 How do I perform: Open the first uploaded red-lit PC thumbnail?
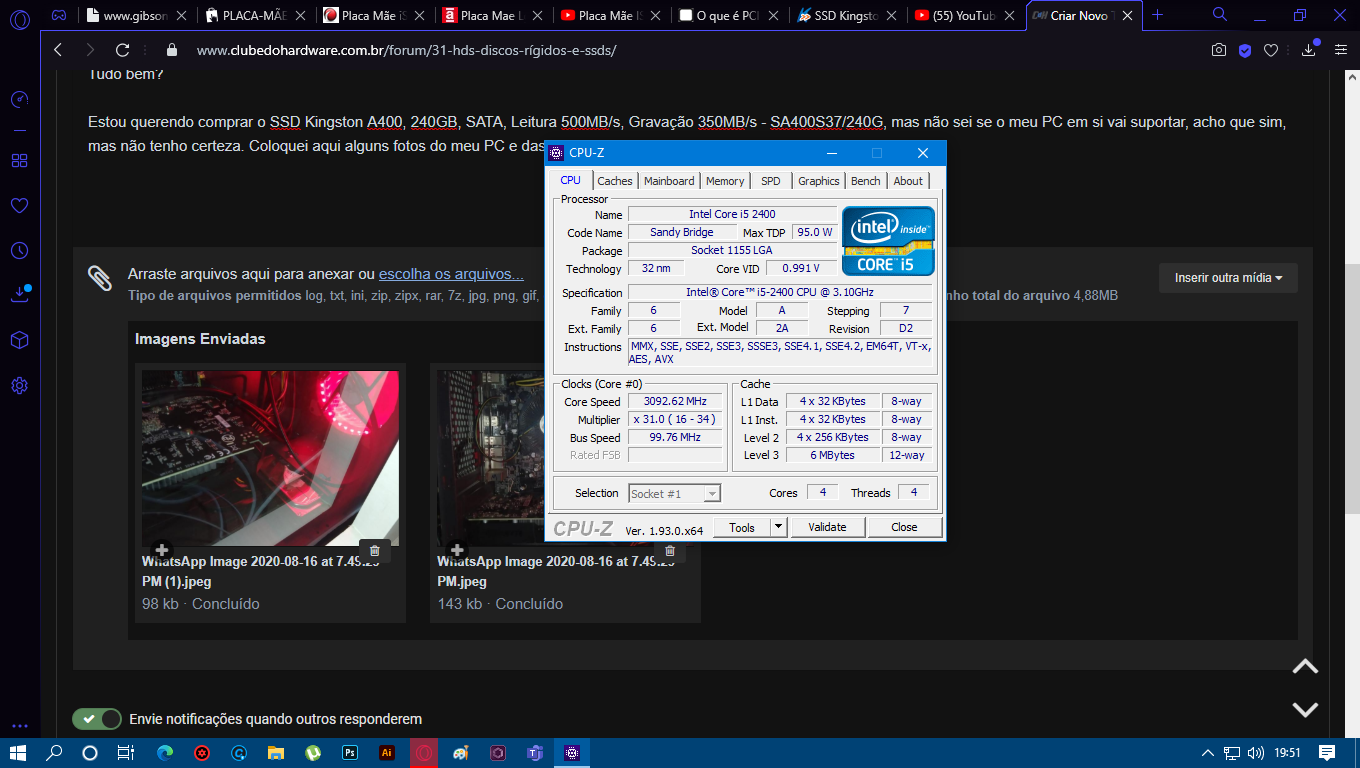(x=270, y=458)
